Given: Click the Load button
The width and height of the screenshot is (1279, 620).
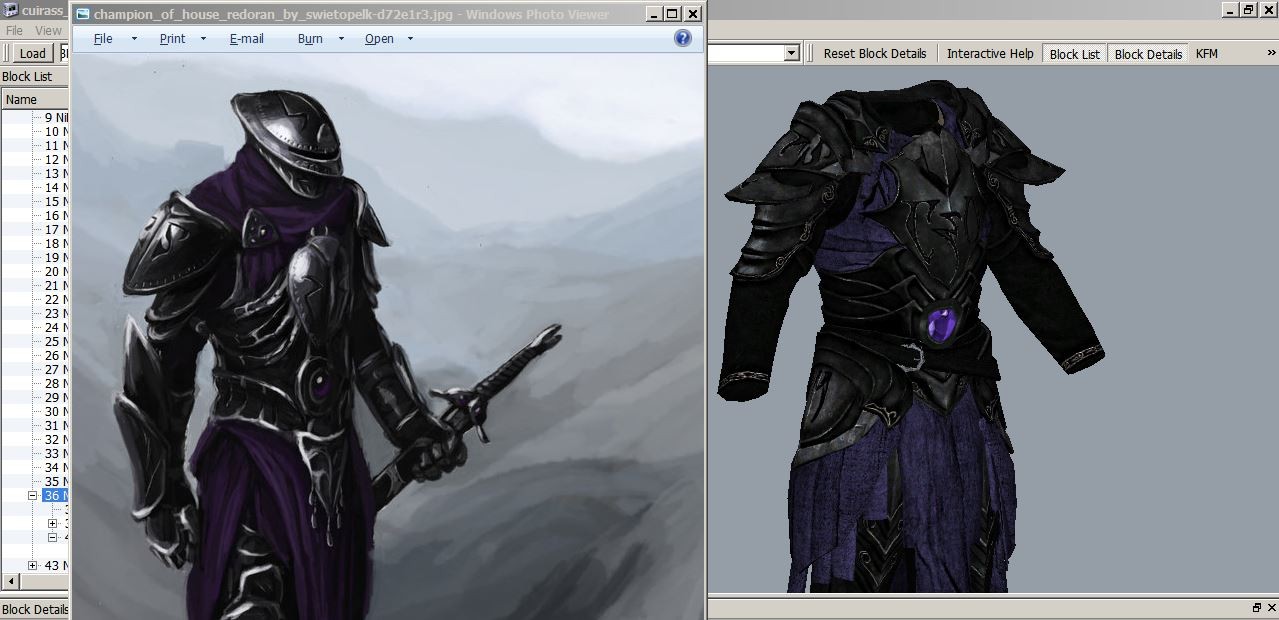Looking at the screenshot, I should point(32,54).
